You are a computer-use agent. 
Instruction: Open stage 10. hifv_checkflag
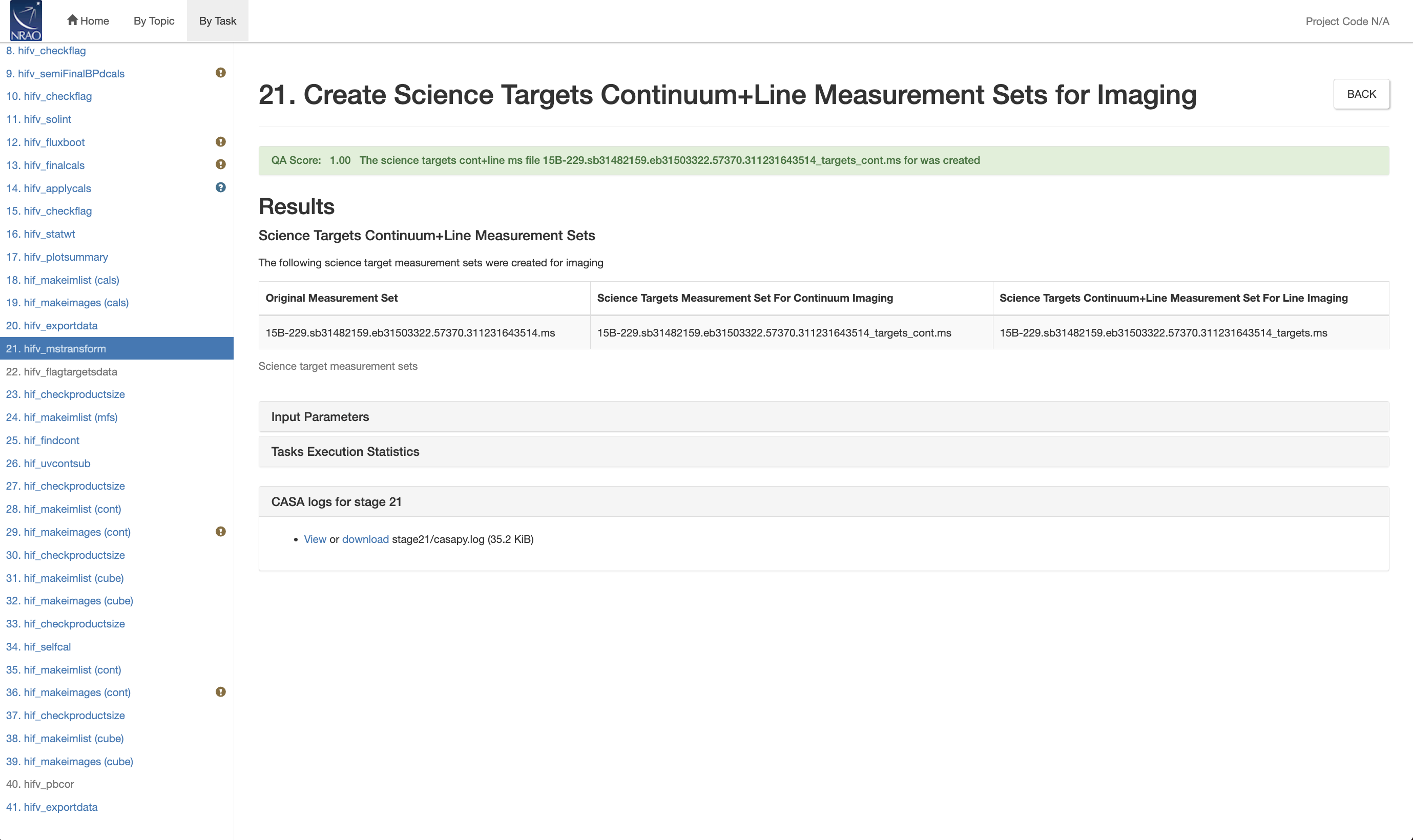(49, 96)
